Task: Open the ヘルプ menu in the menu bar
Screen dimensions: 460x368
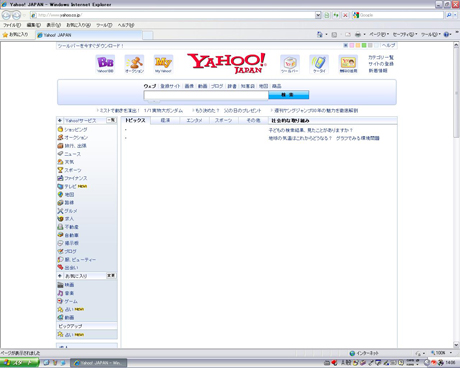Action: (x=126, y=25)
